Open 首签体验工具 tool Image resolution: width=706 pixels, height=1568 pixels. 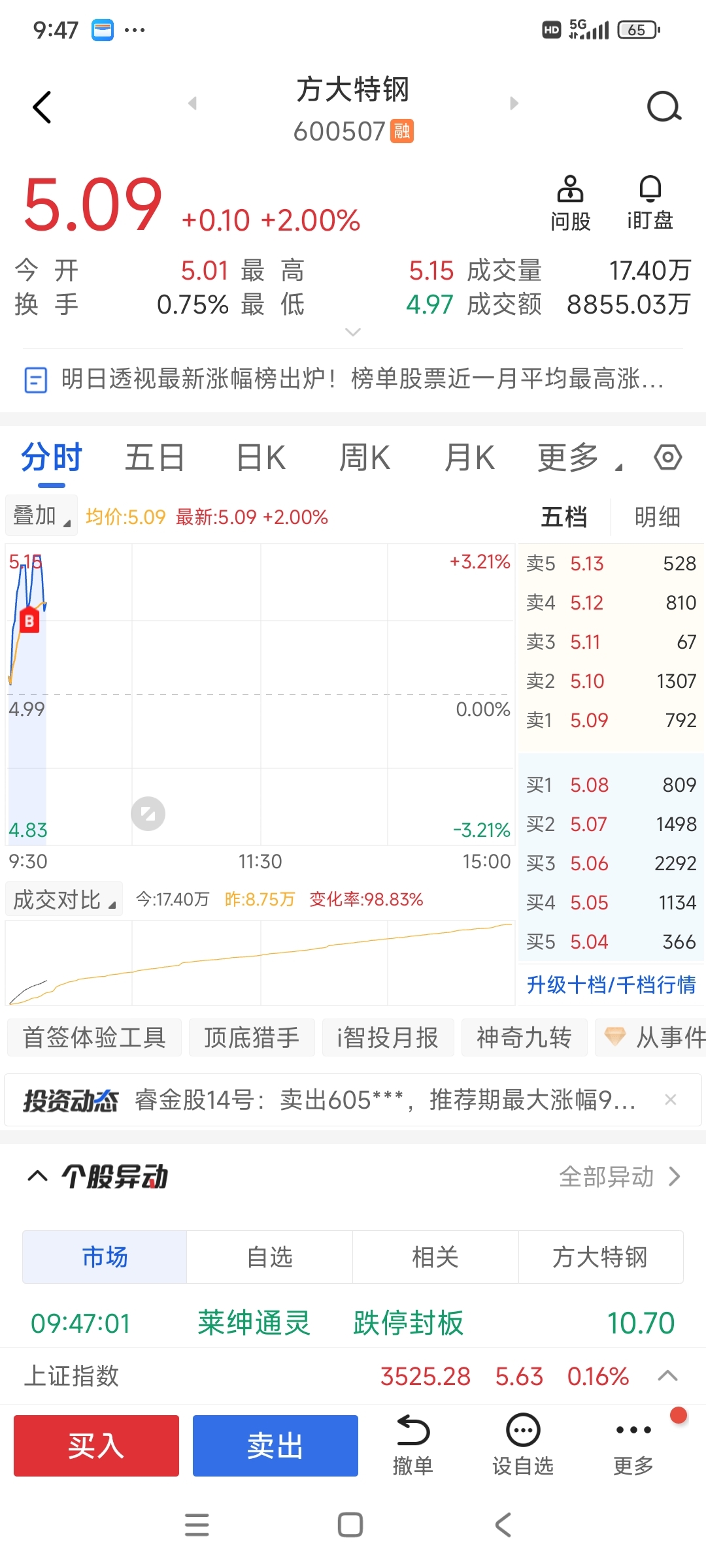coord(94,1037)
